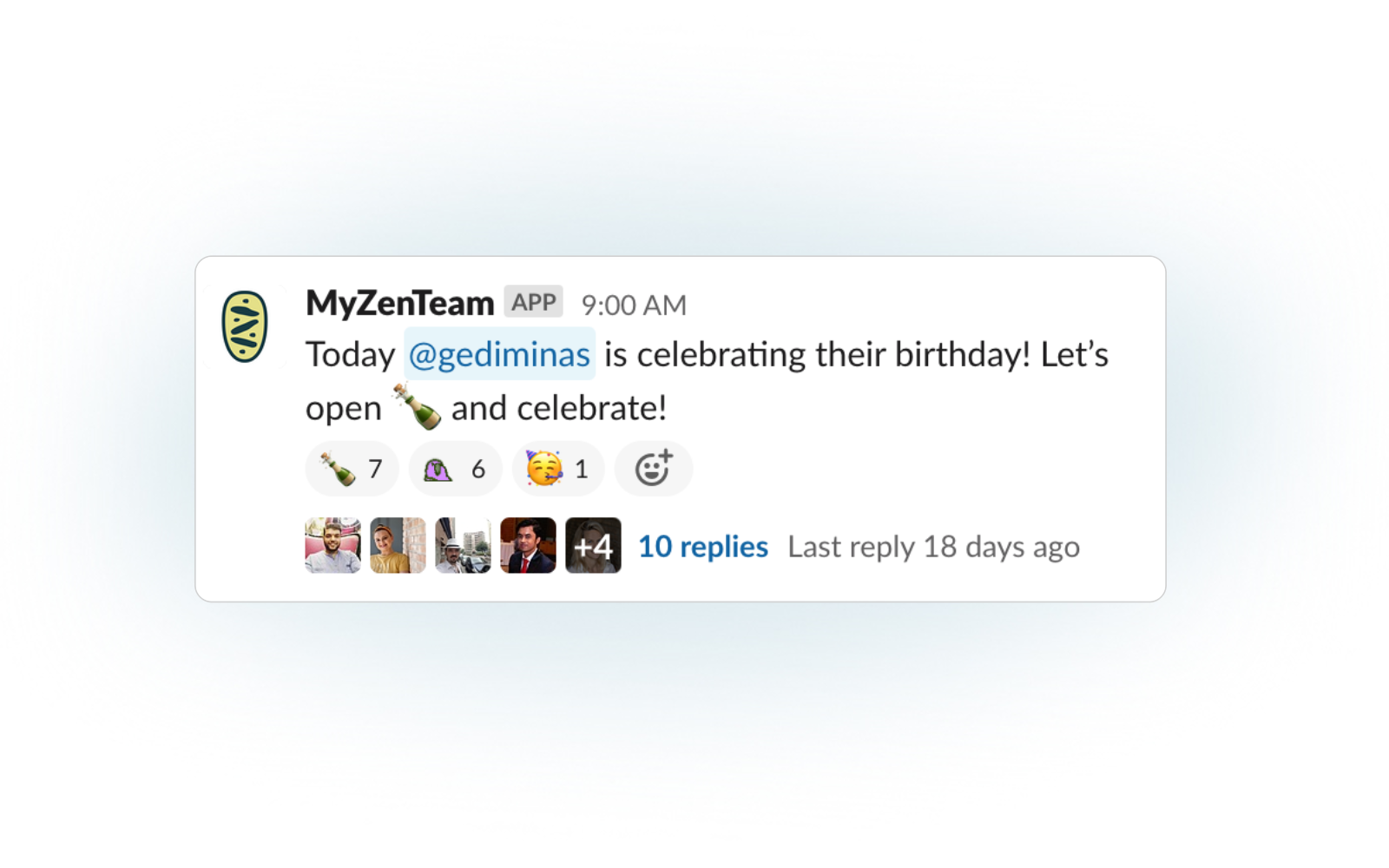Click the MyZenTeam app avatar logo

click(245, 326)
